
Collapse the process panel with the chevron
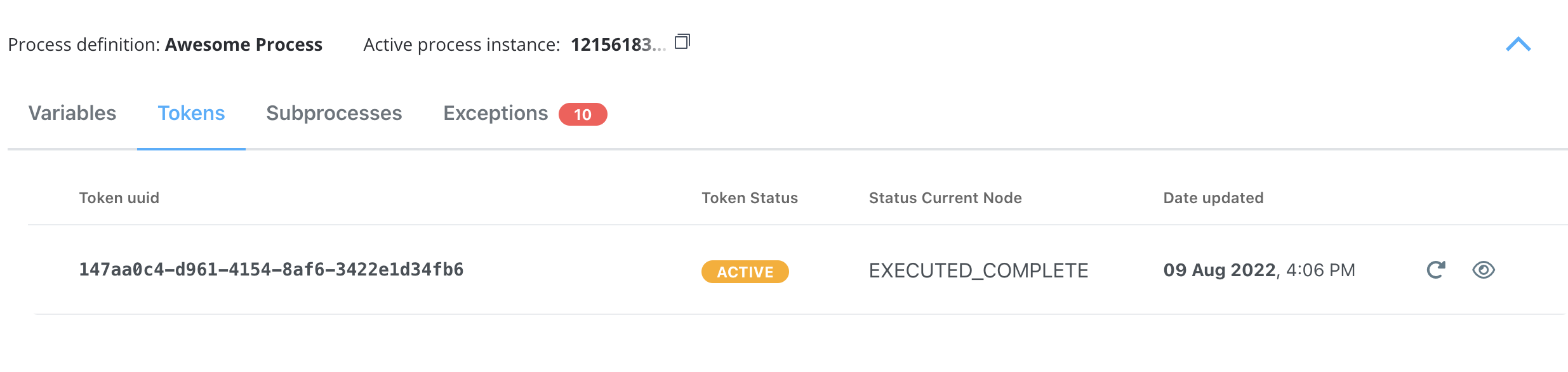[x=1518, y=44]
